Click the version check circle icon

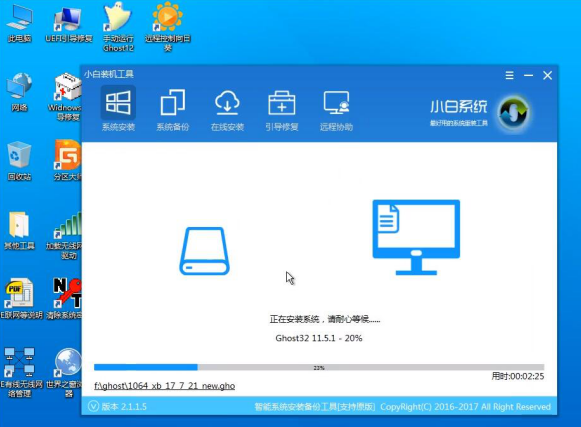pos(93,407)
